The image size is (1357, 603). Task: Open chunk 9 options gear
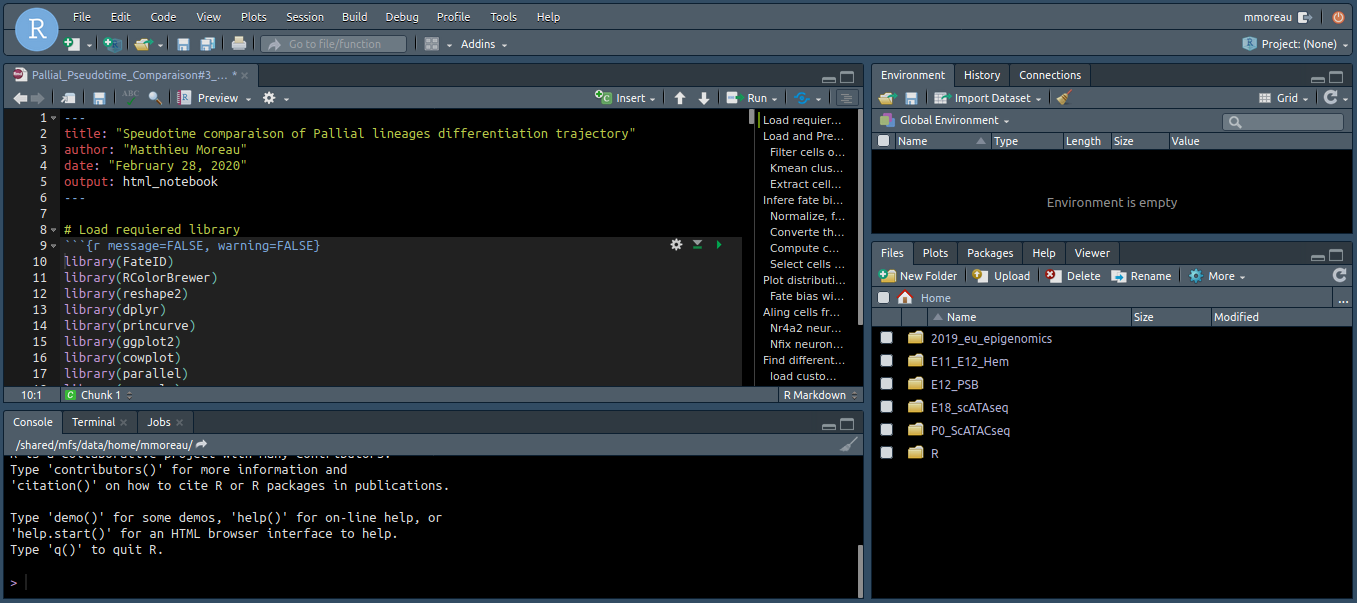676,245
